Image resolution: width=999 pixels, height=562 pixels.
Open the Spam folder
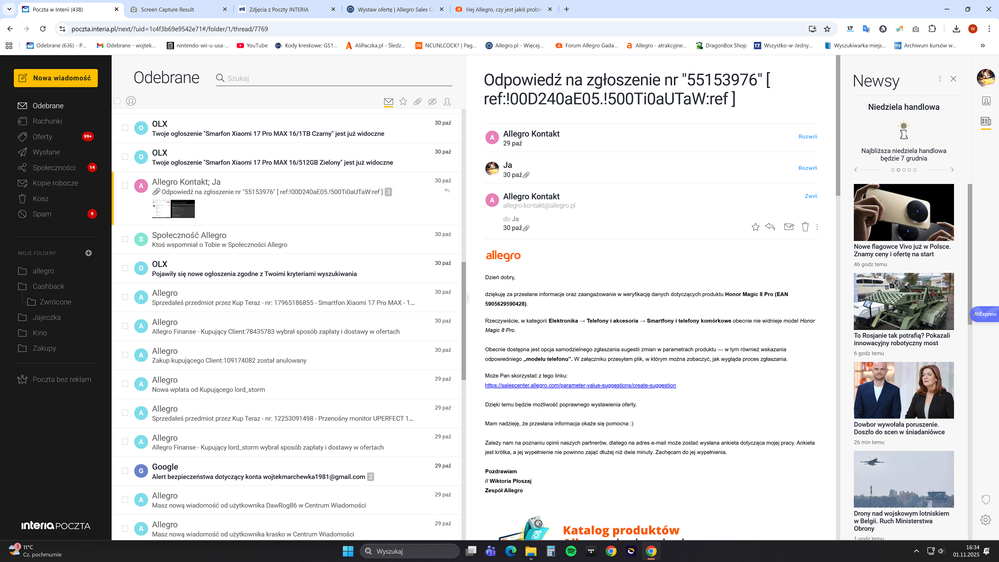click(42, 214)
